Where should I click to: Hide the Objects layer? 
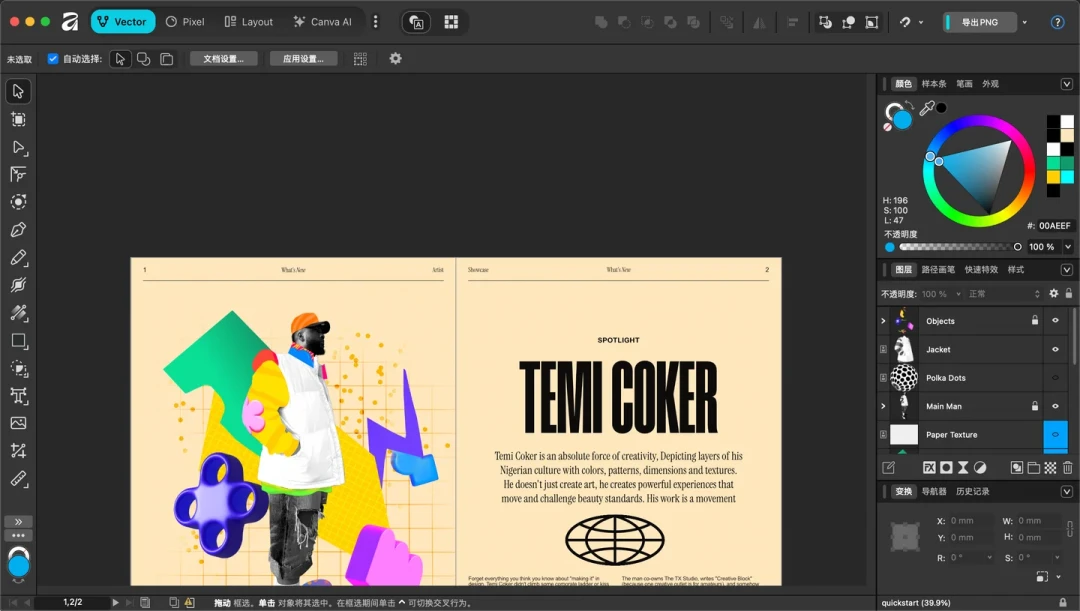[1055, 320]
